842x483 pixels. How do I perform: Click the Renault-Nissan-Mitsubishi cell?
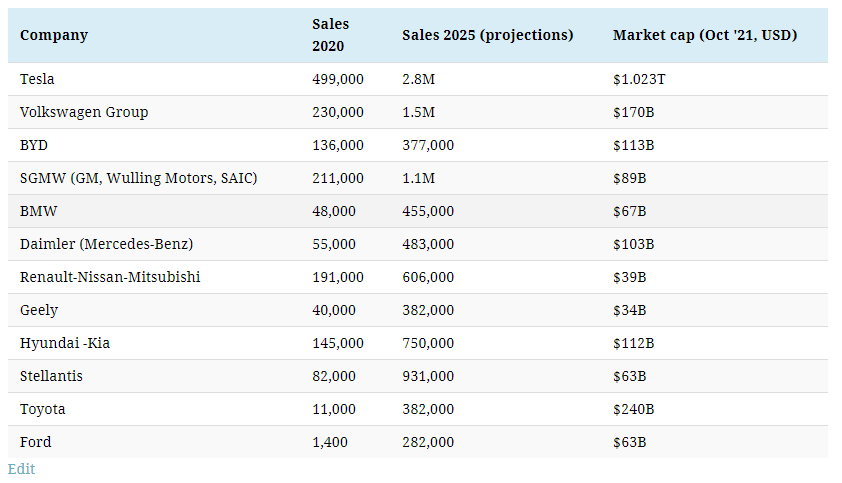[x=110, y=277]
